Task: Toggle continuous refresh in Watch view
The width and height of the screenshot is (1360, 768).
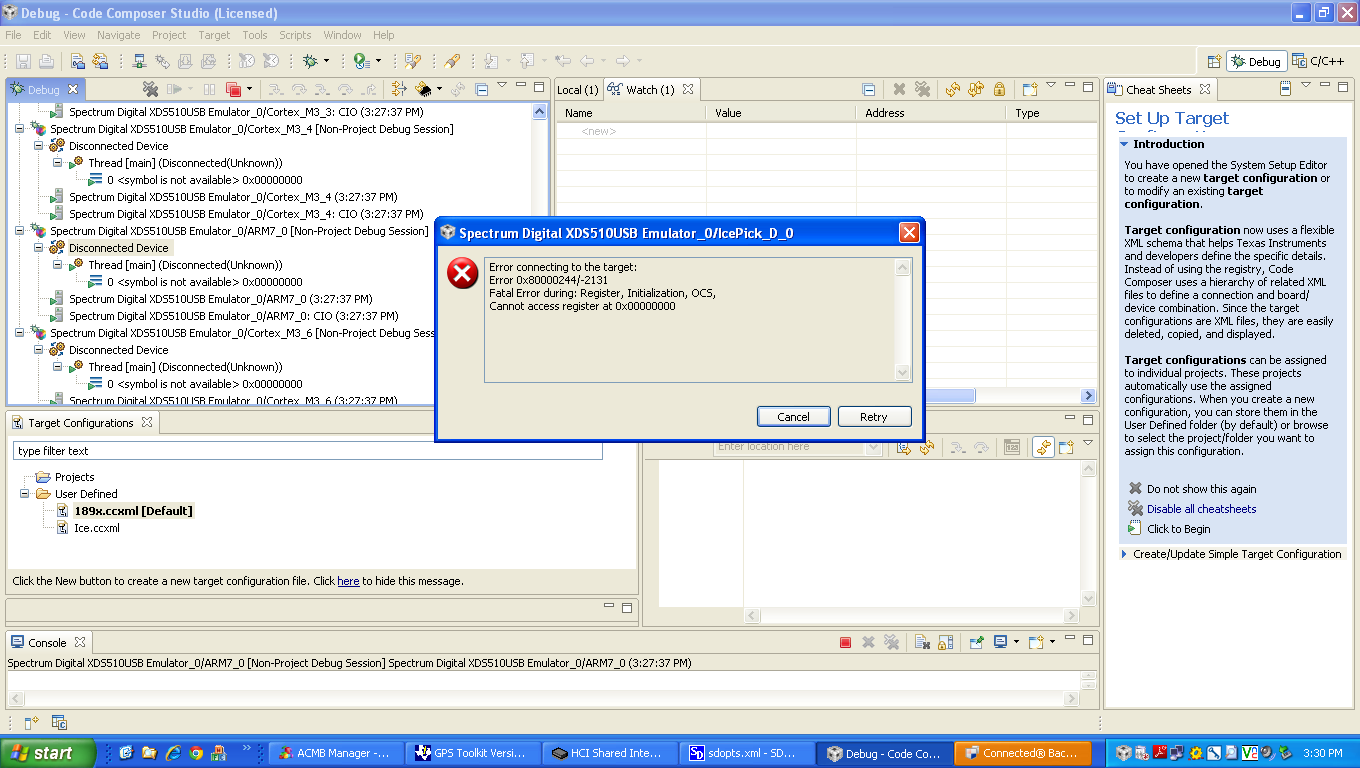Action: tap(976, 89)
